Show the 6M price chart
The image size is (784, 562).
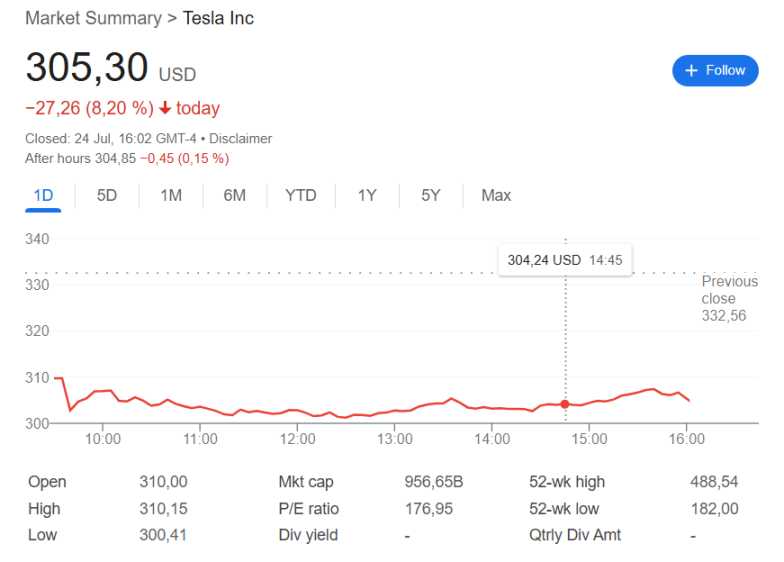tap(234, 195)
